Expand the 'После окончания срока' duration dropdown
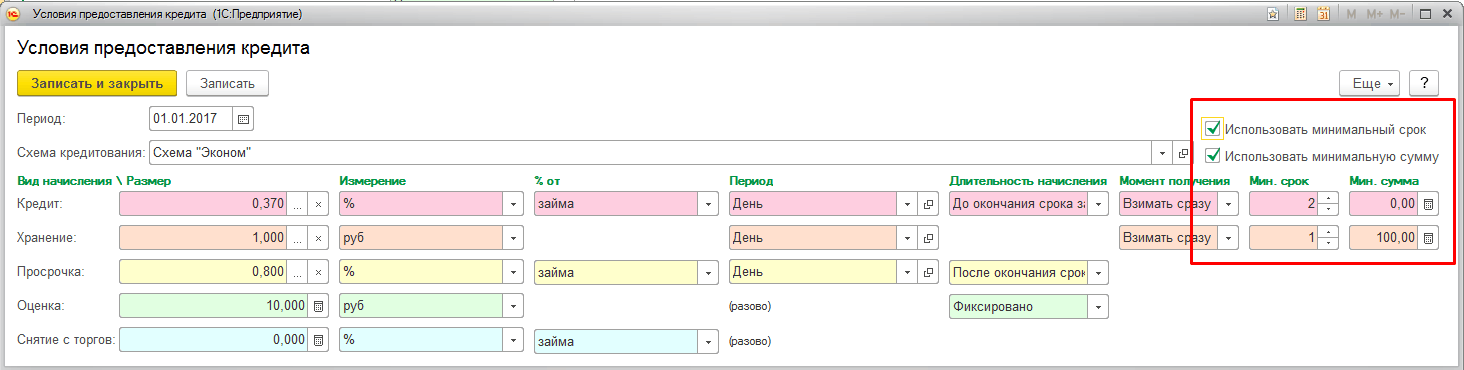1464x370 pixels. coord(1098,272)
